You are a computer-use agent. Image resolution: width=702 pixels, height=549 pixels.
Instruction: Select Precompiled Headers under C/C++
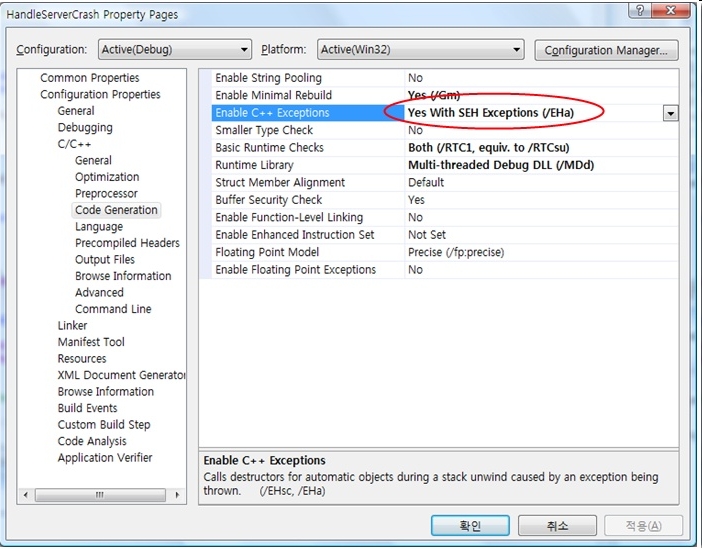(127, 243)
